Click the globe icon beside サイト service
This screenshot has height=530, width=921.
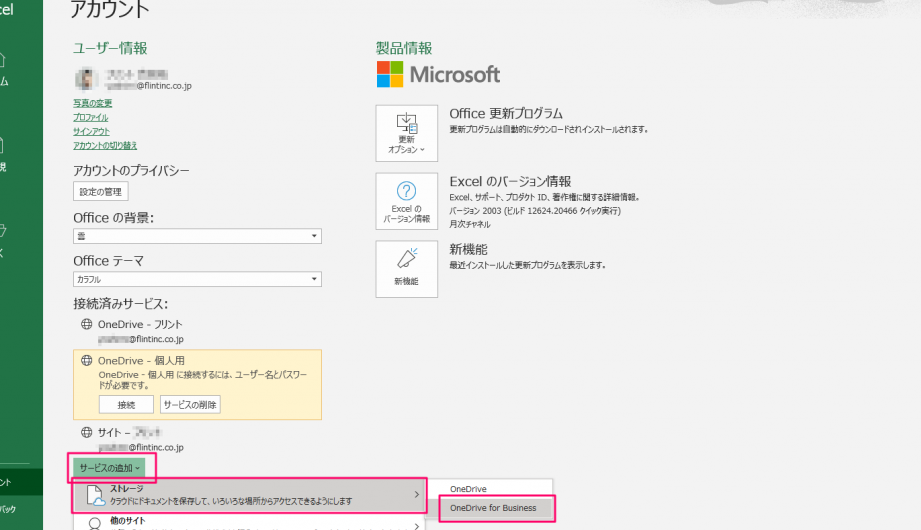(86, 432)
